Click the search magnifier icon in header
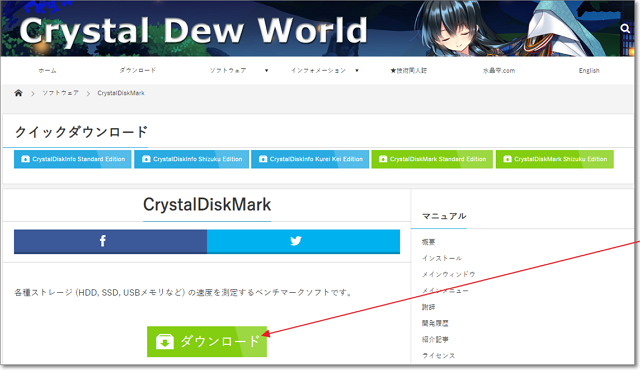 pos(625,29)
